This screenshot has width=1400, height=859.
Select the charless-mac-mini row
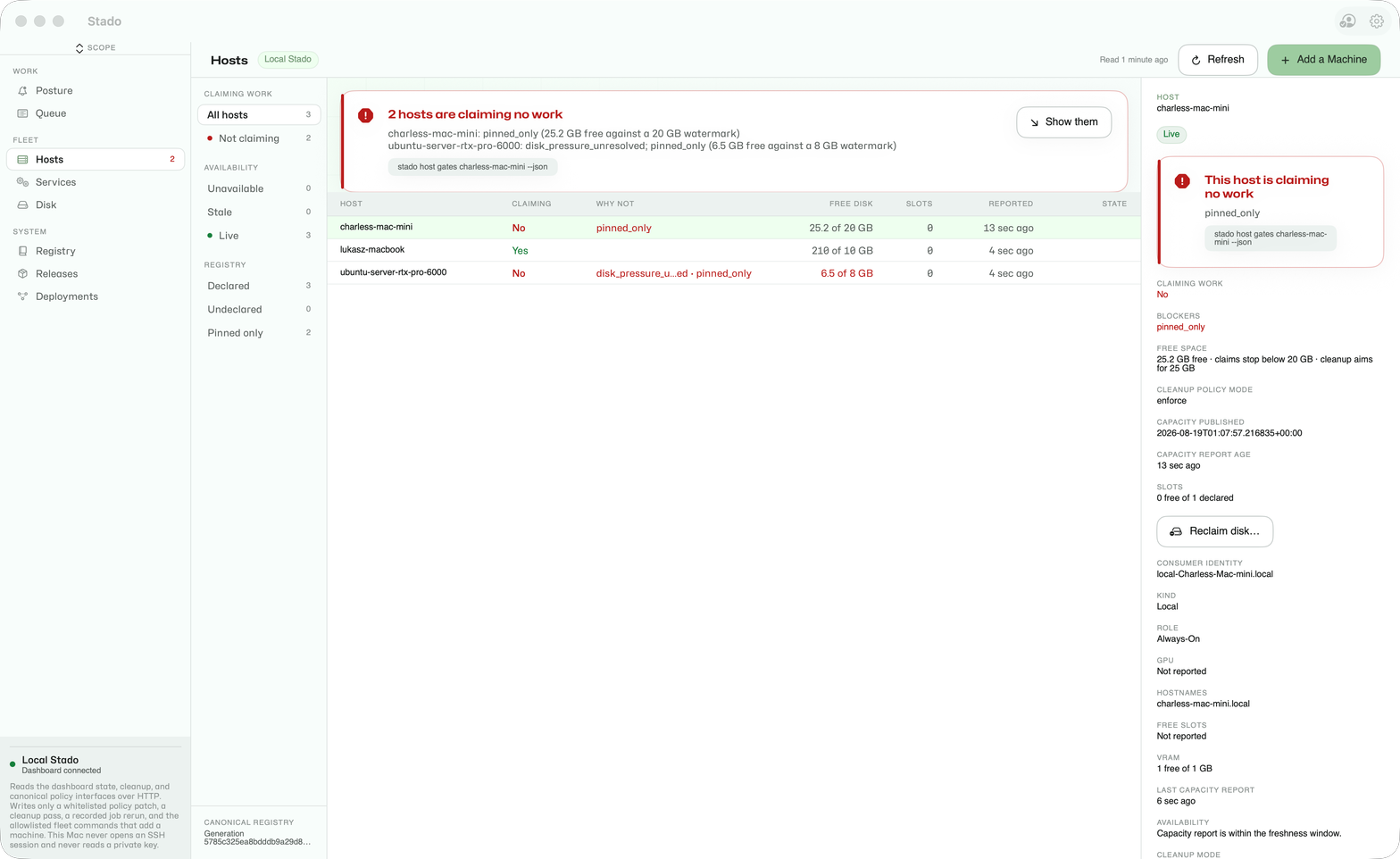coord(733,228)
